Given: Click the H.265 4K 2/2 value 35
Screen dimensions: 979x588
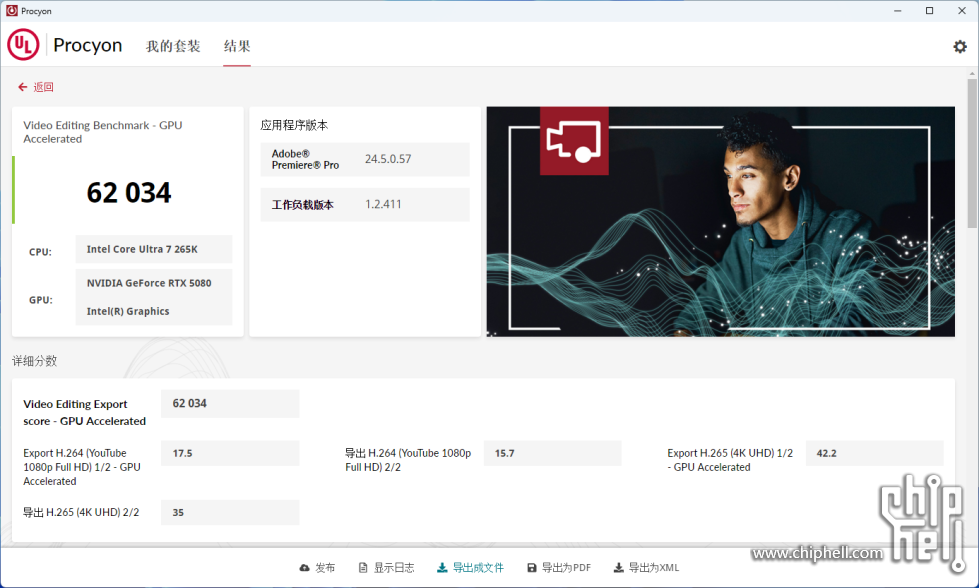Looking at the screenshot, I should point(178,512).
